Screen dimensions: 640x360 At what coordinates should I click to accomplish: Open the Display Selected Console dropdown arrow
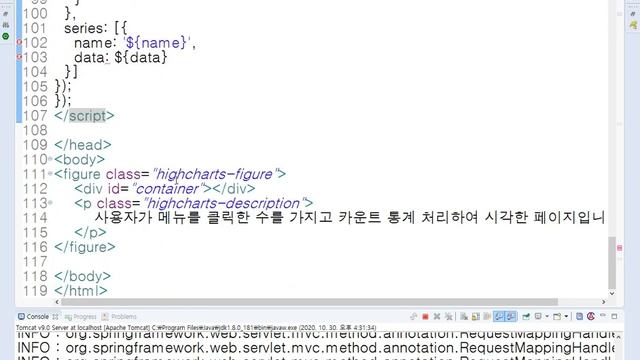[547, 316]
